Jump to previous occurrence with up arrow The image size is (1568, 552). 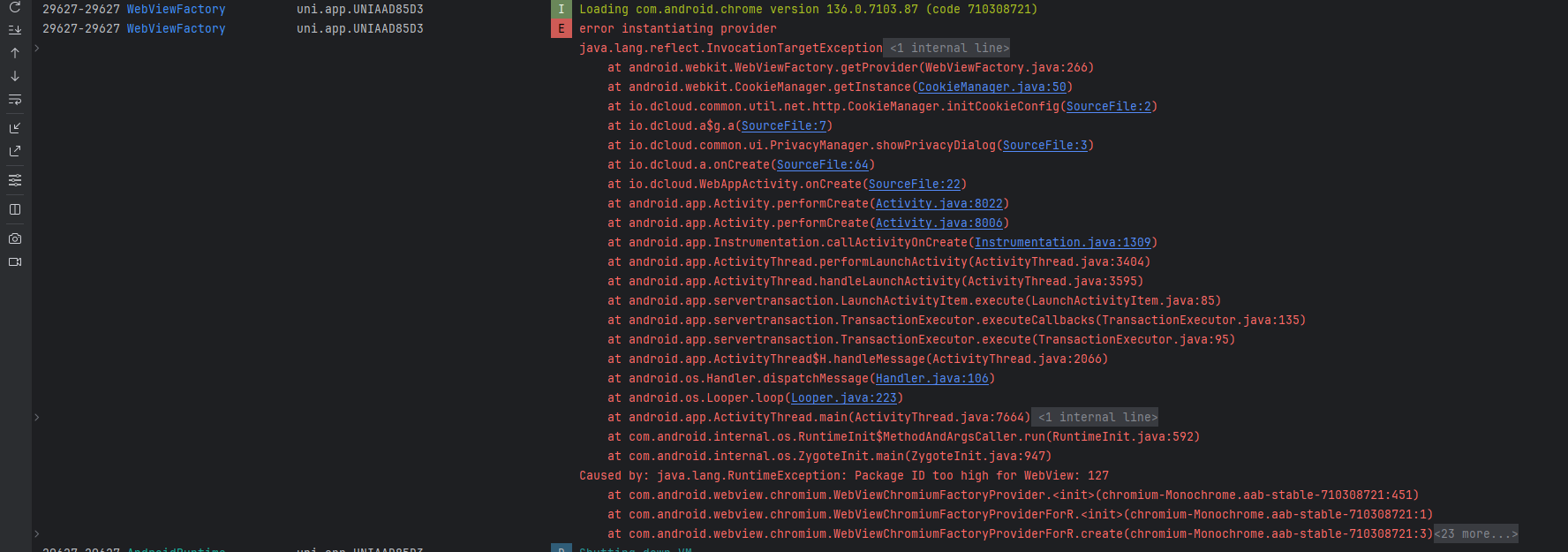click(15, 53)
